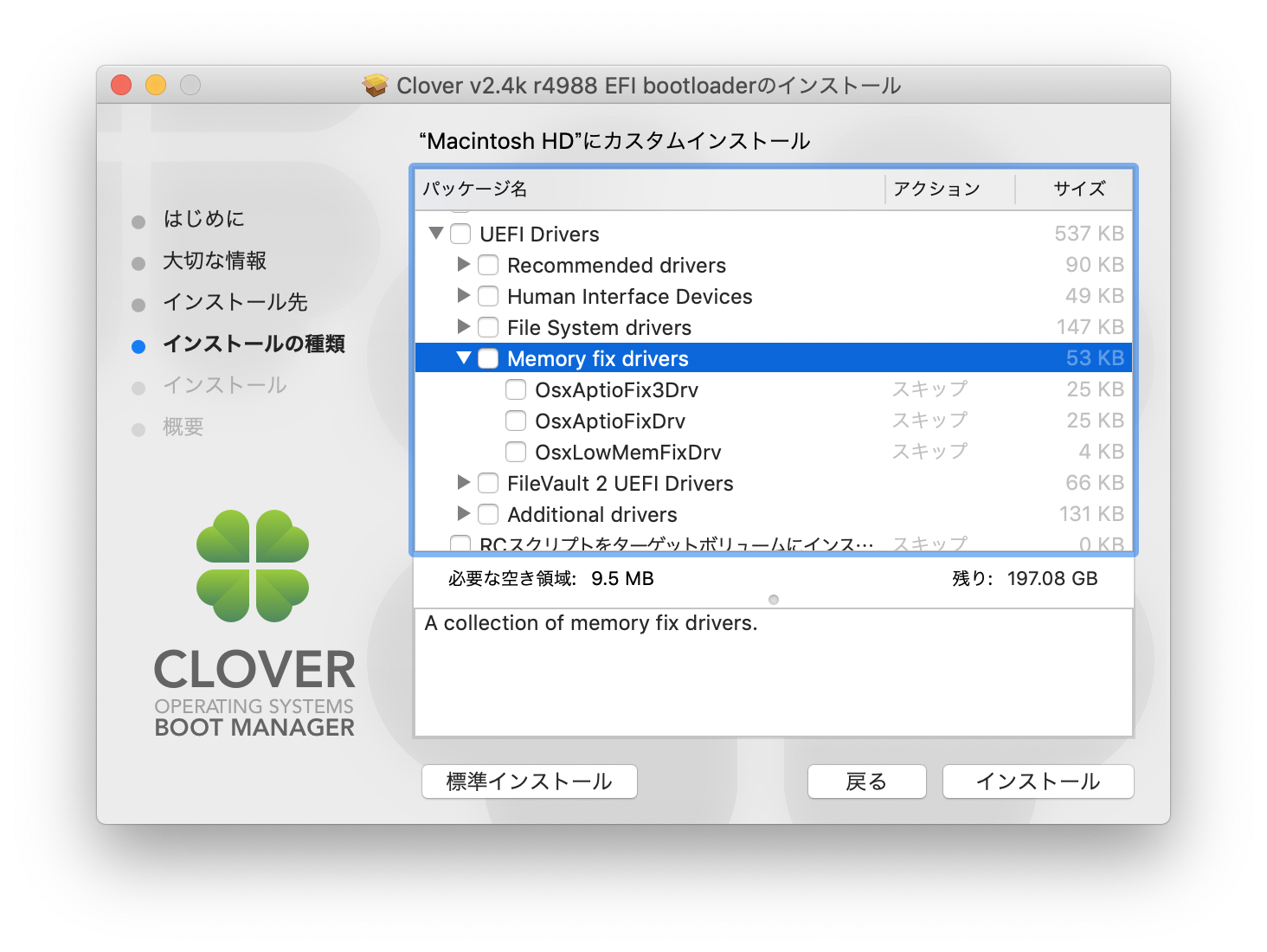Click the description text 'A collection of memory fix drivers.'
1267x952 pixels.
[591, 623]
